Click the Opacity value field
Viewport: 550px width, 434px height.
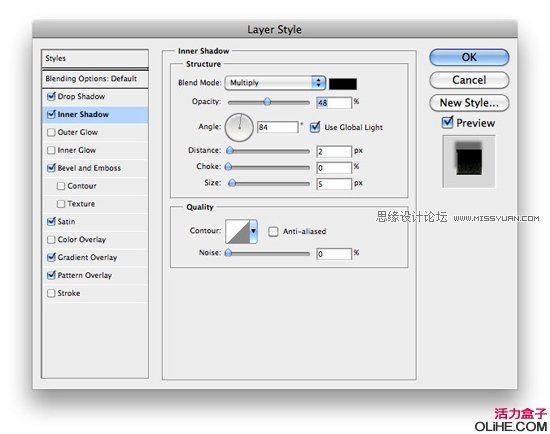(334, 102)
